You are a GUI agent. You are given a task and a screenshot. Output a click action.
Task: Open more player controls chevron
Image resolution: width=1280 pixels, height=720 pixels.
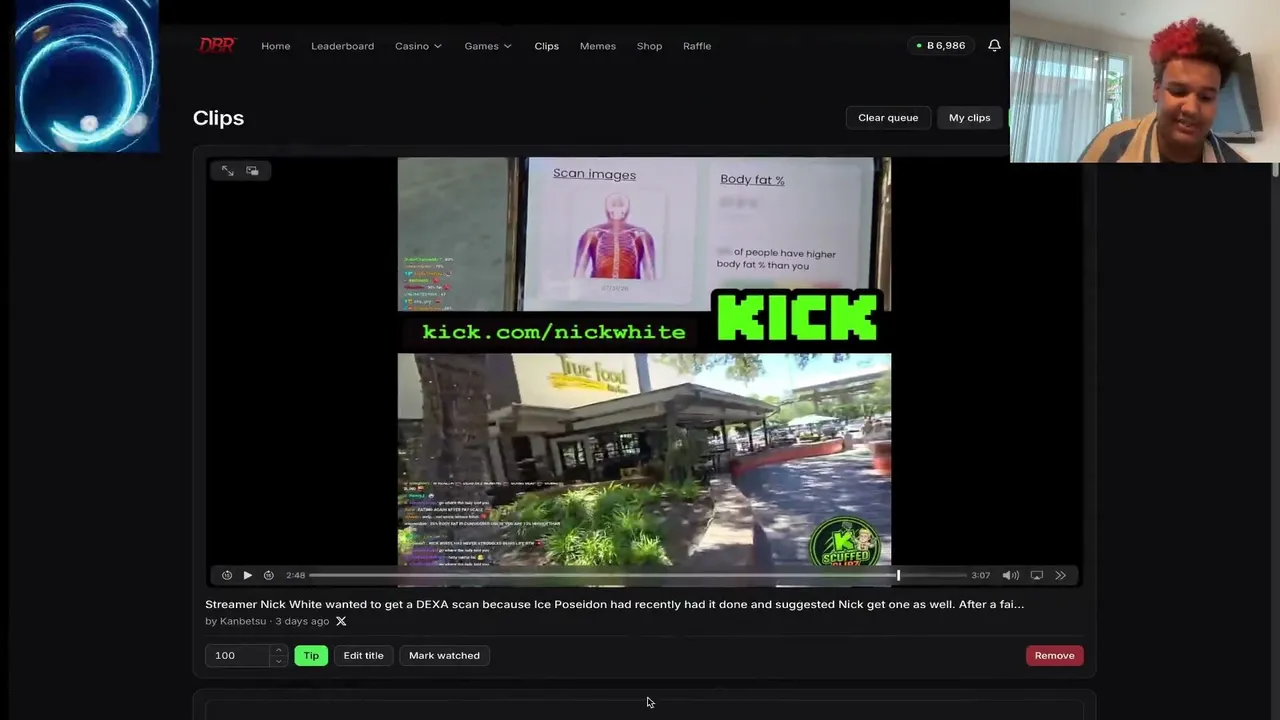pos(1061,575)
